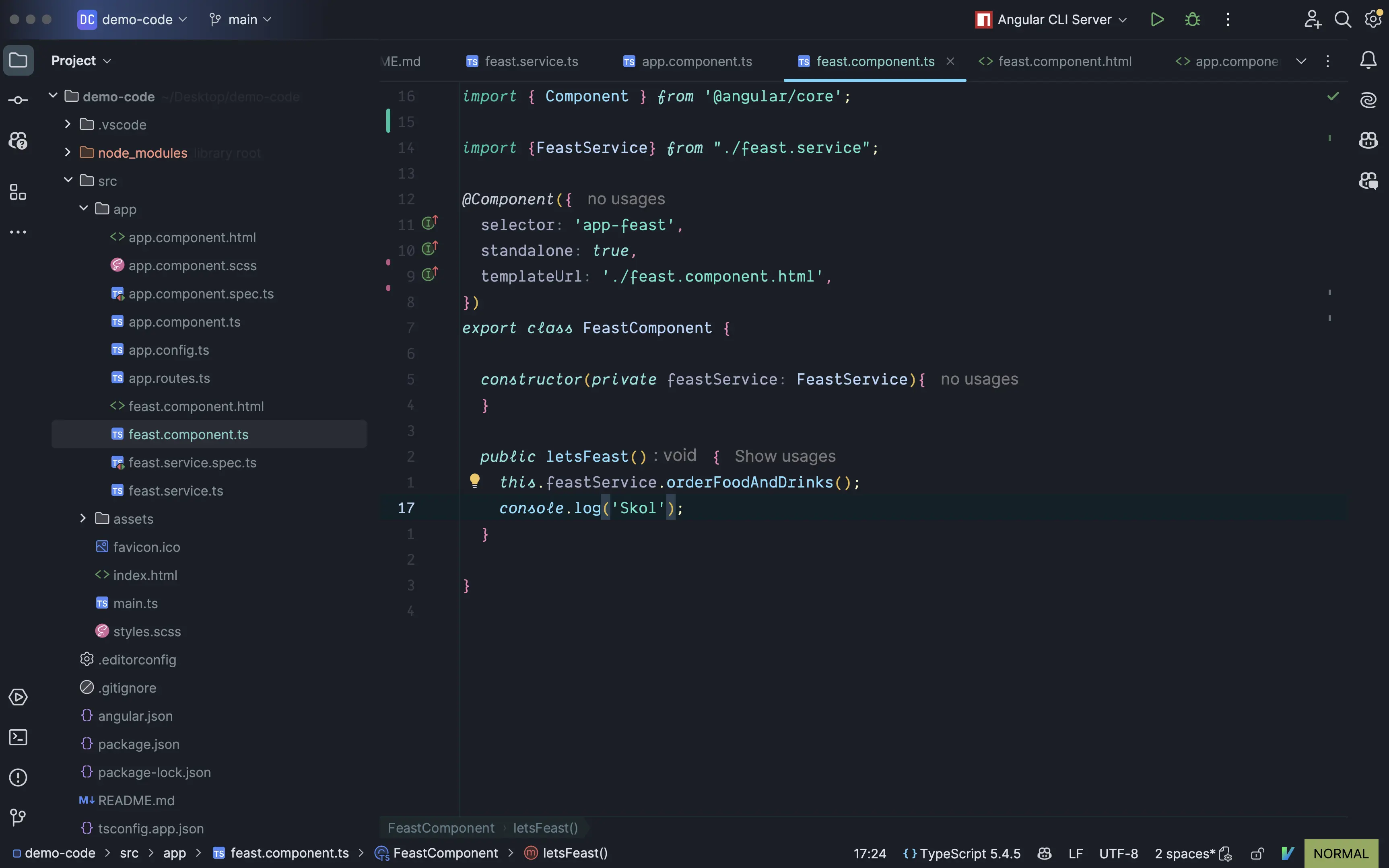
Task: Show more tool windows ellipsis in left sidebar
Action: coord(19,232)
